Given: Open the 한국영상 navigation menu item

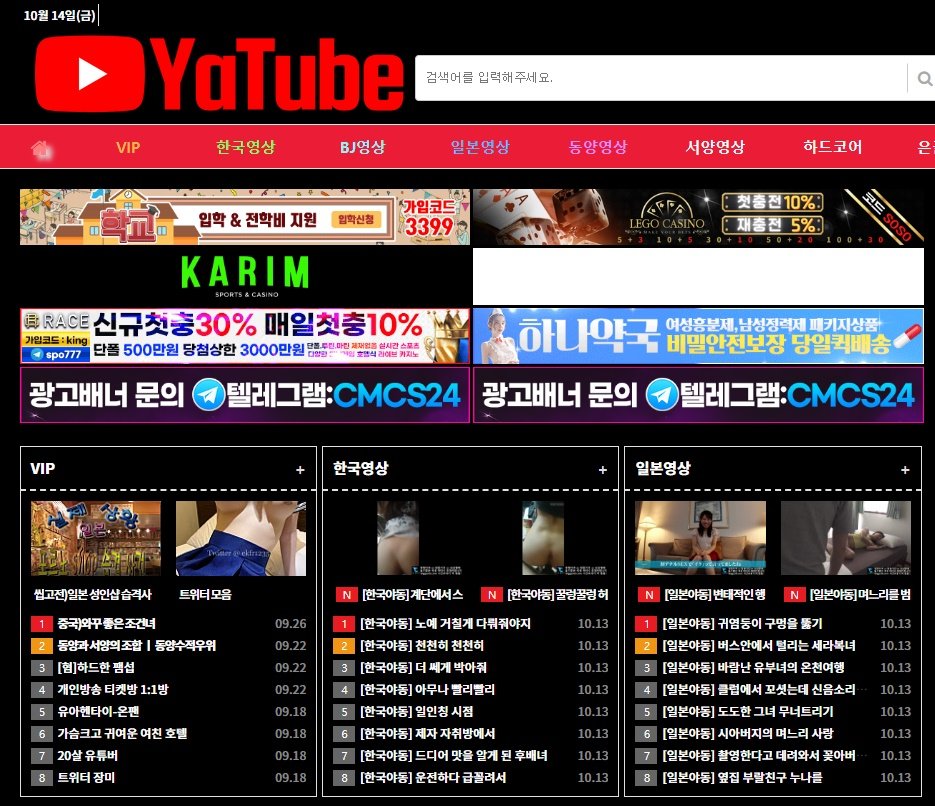Looking at the screenshot, I should tap(245, 147).
